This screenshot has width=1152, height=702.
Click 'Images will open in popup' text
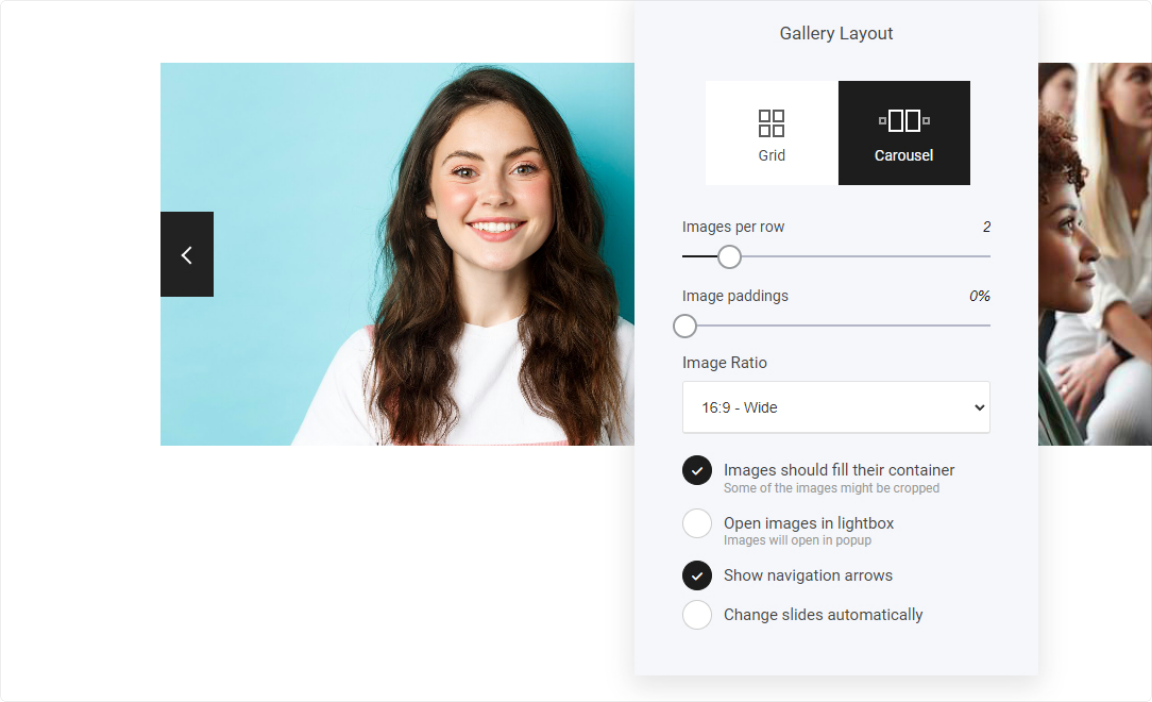tap(797, 540)
